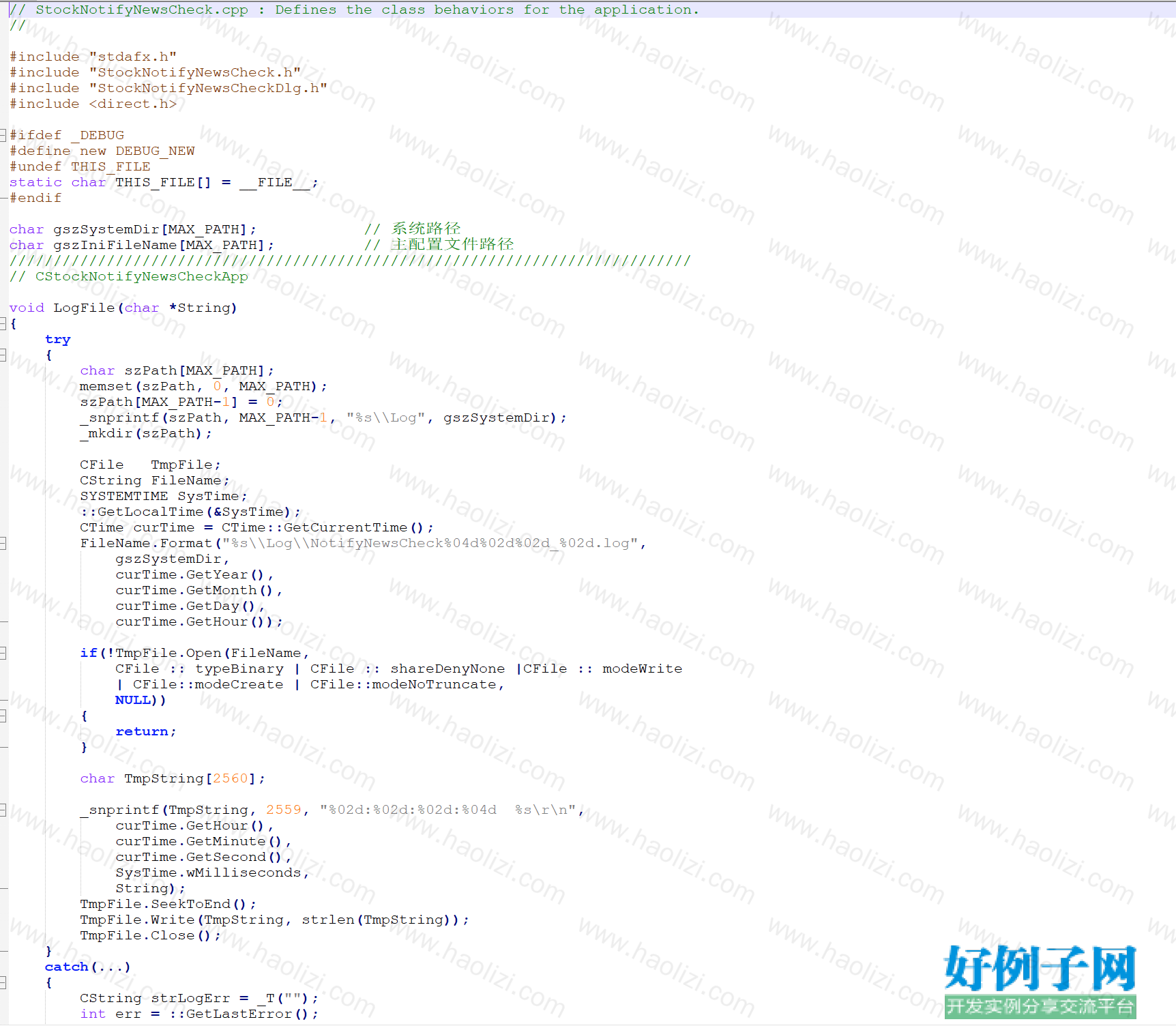Click the SYSTEMTIME SysTime declaration

click(164, 496)
